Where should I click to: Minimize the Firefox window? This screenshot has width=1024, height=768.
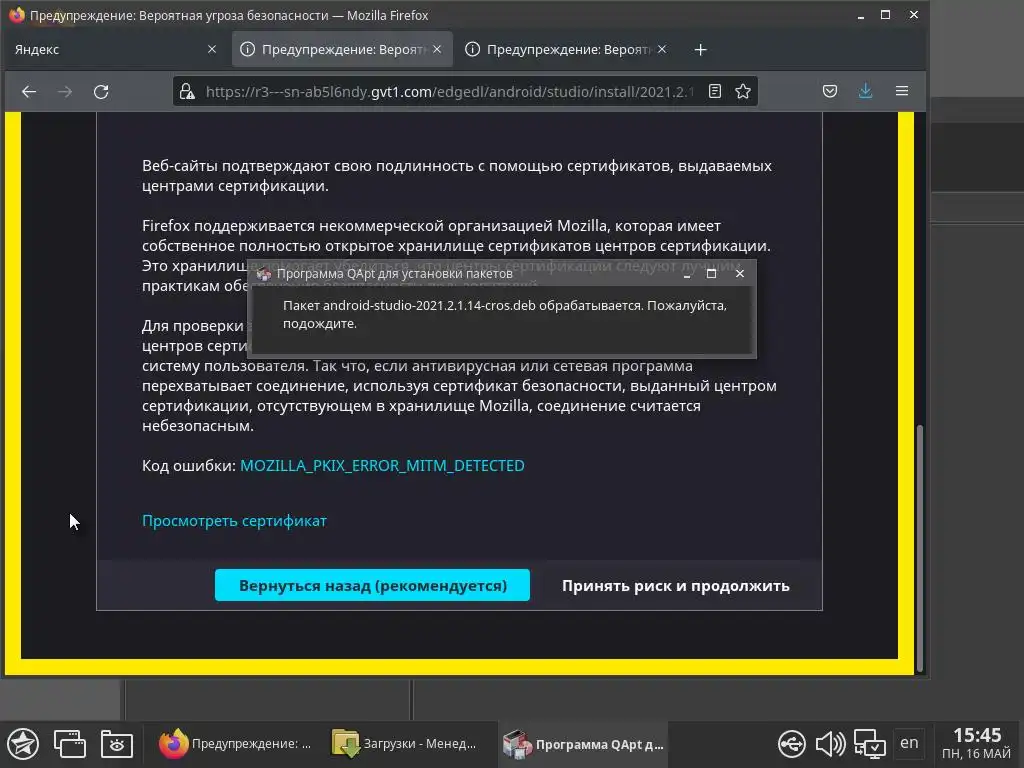tap(861, 15)
